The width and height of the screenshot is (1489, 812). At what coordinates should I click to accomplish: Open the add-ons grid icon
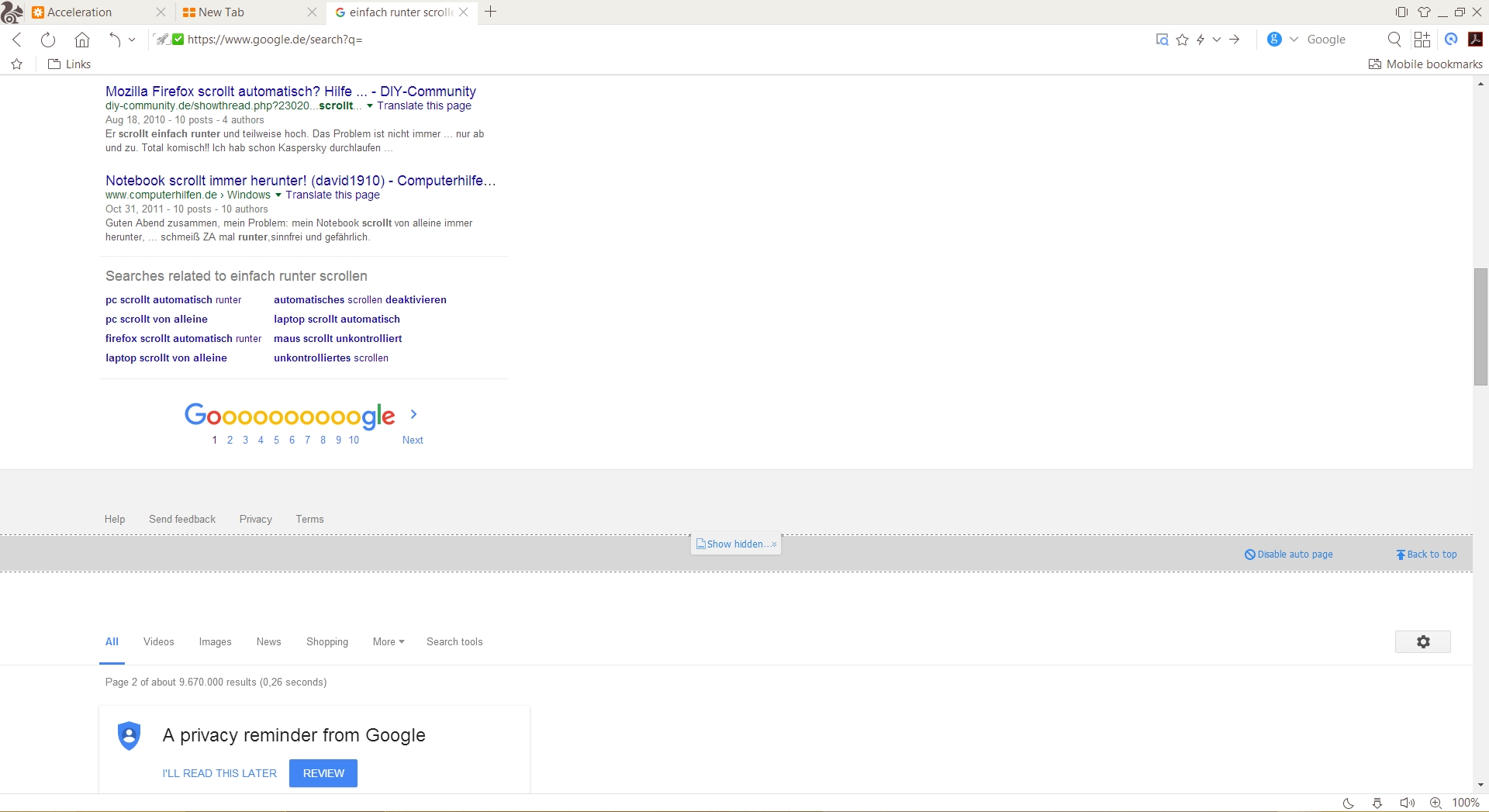1422,40
